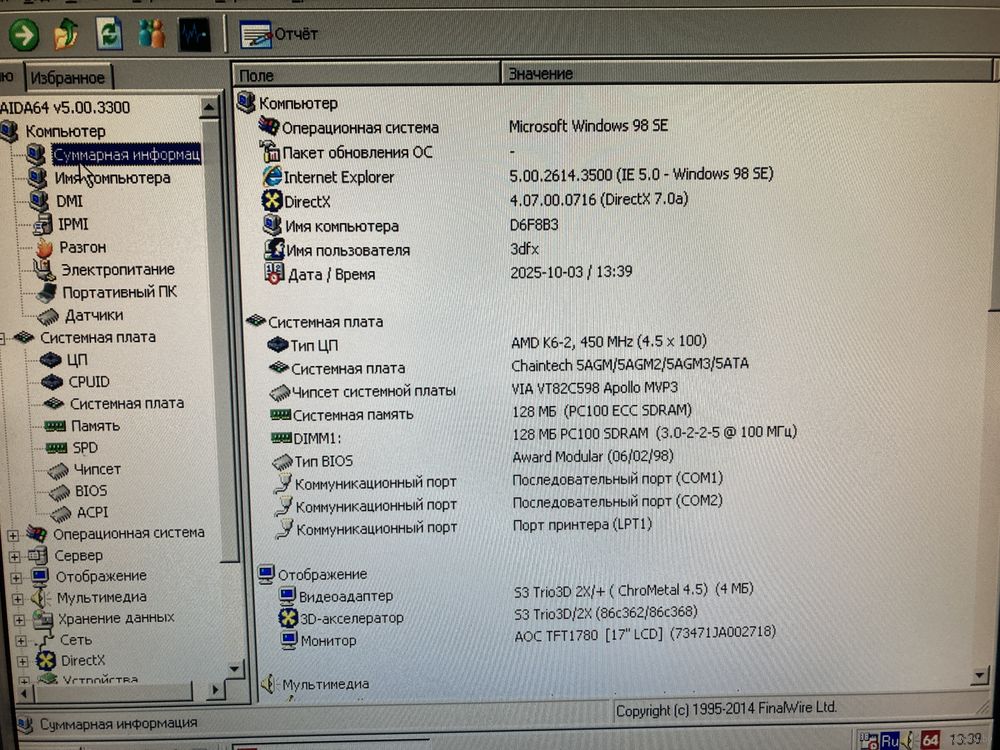The width and height of the screenshot is (1000, 750).
Task: Click the right pane scroll-down arrow
Action: tap(979, 677)
